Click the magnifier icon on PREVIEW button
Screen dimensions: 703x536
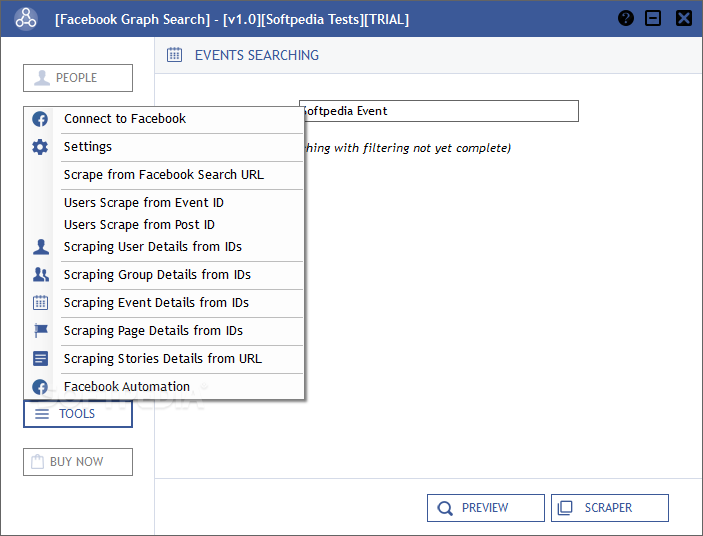(x=445, y=508)
